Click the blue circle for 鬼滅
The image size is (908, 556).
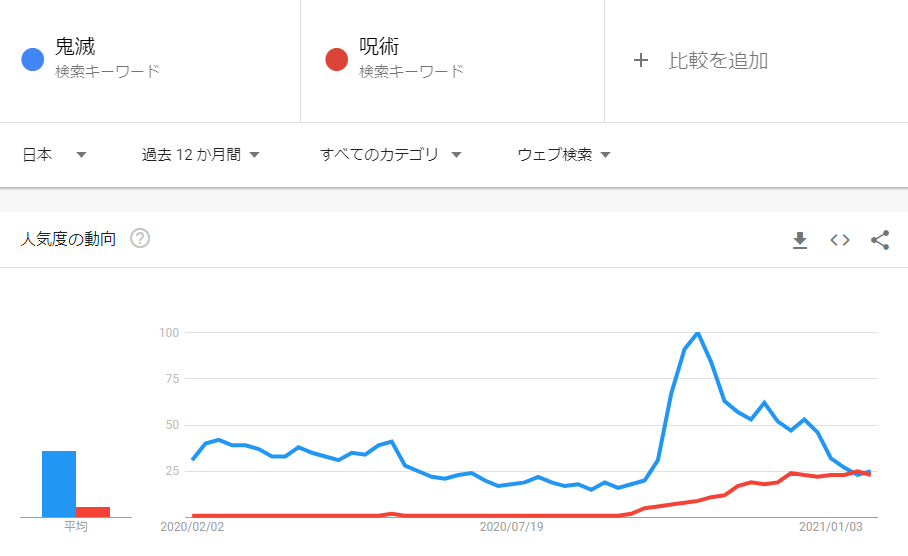click(32, 60)
